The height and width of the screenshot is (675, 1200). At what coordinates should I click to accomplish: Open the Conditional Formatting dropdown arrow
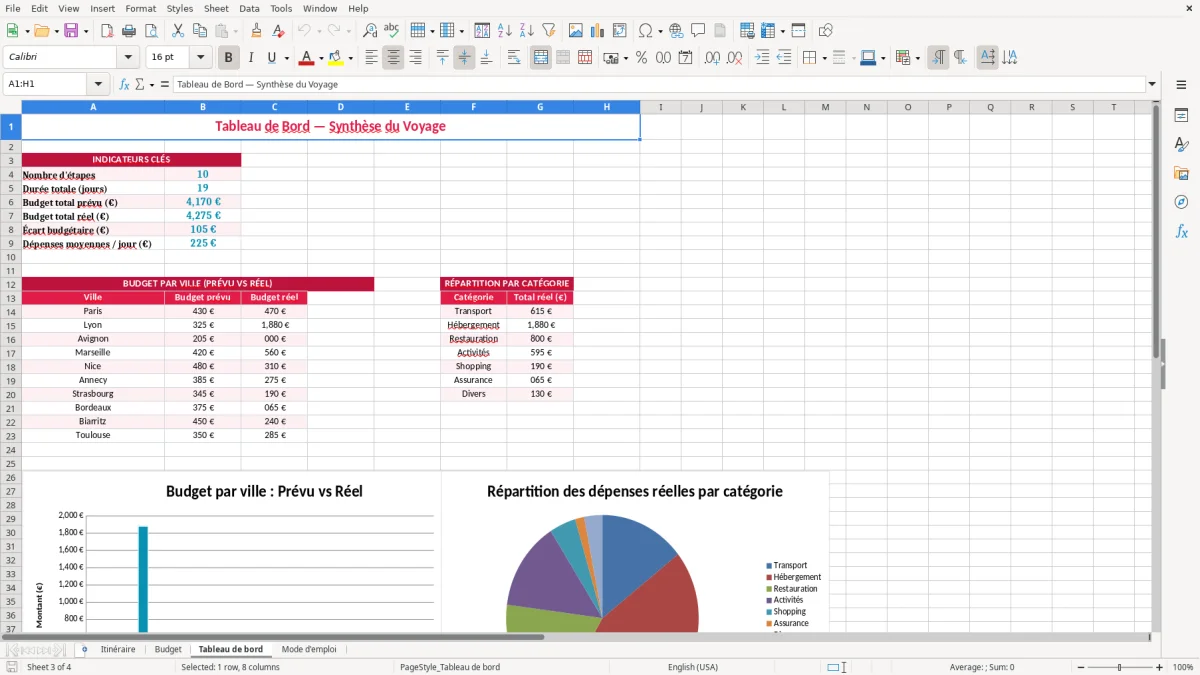tap(917, 58)
